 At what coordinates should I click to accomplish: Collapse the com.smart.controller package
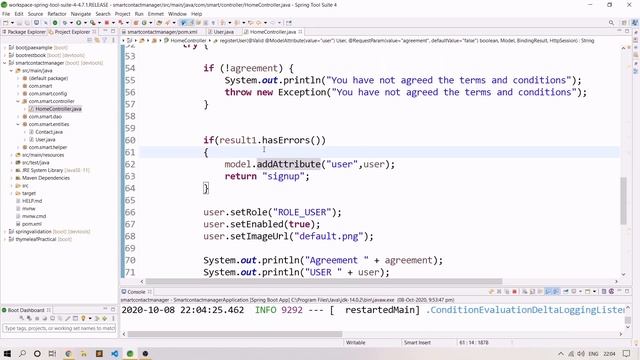(18, 101)
